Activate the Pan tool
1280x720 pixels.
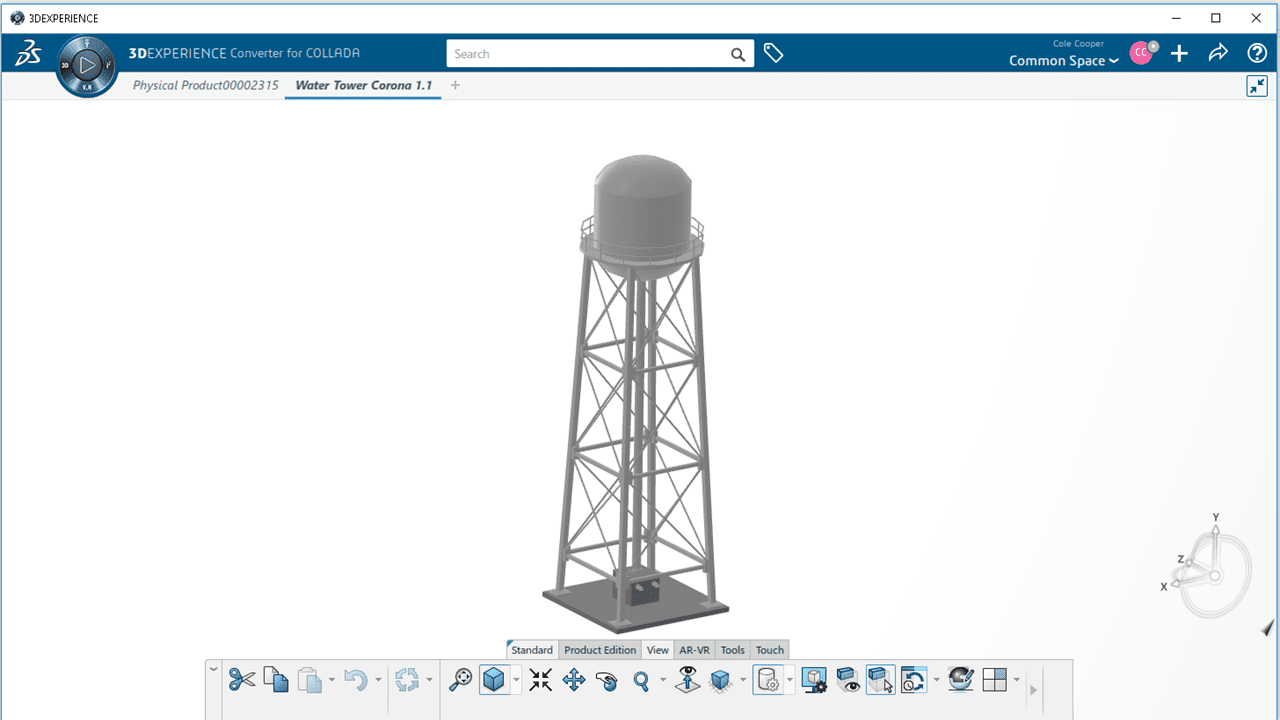[574, 681]
